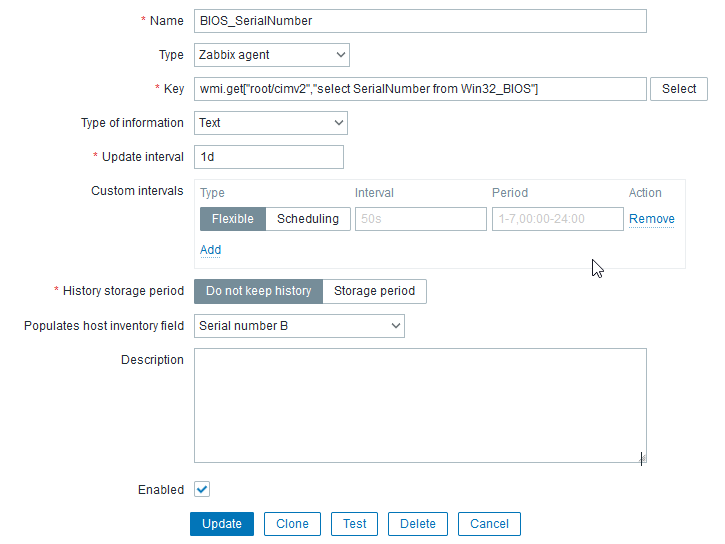
Task: Select the Storage period option
Action: (x=374, y=291)
